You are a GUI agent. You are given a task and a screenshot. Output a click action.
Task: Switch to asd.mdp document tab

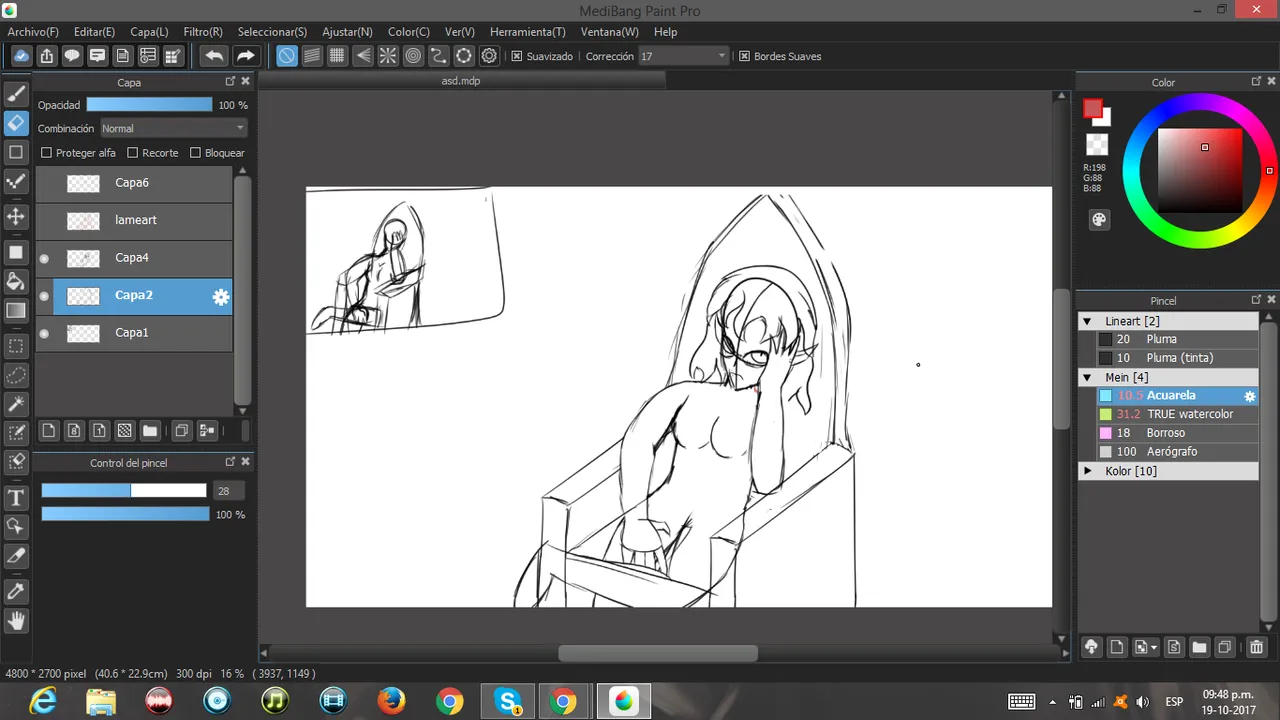(x=461, y=80)
